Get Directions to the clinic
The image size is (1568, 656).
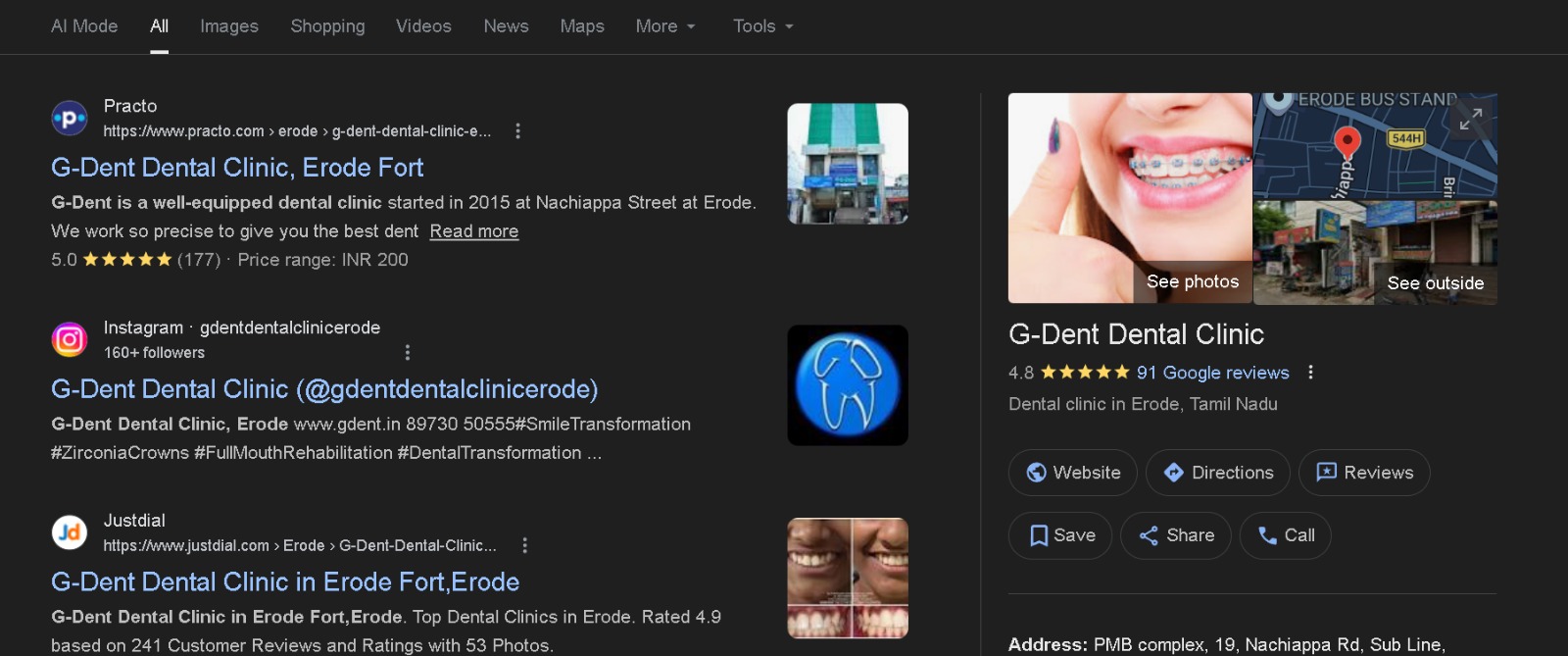coord(1218,473)
